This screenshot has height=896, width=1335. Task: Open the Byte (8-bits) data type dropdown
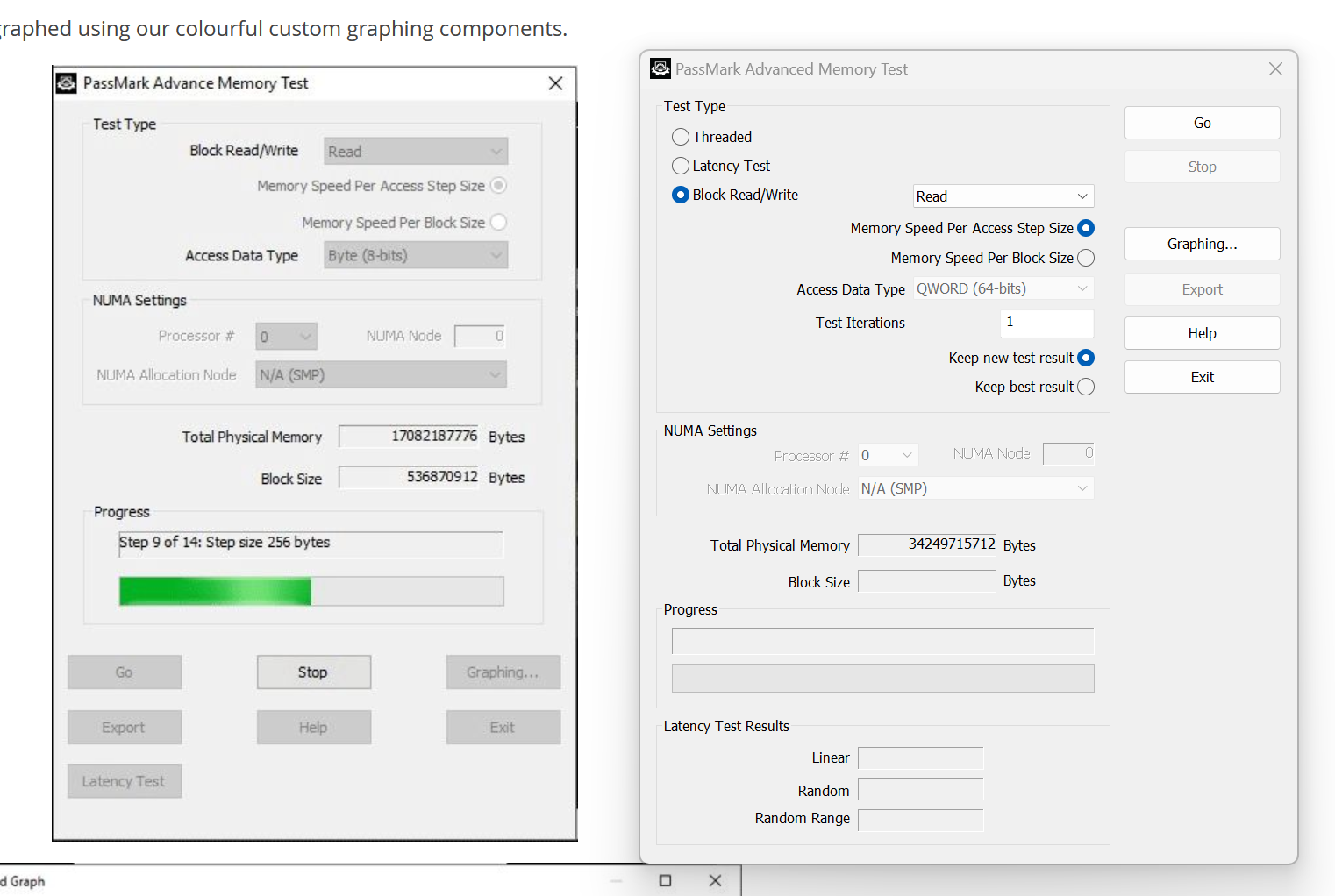tap(416, 255)
